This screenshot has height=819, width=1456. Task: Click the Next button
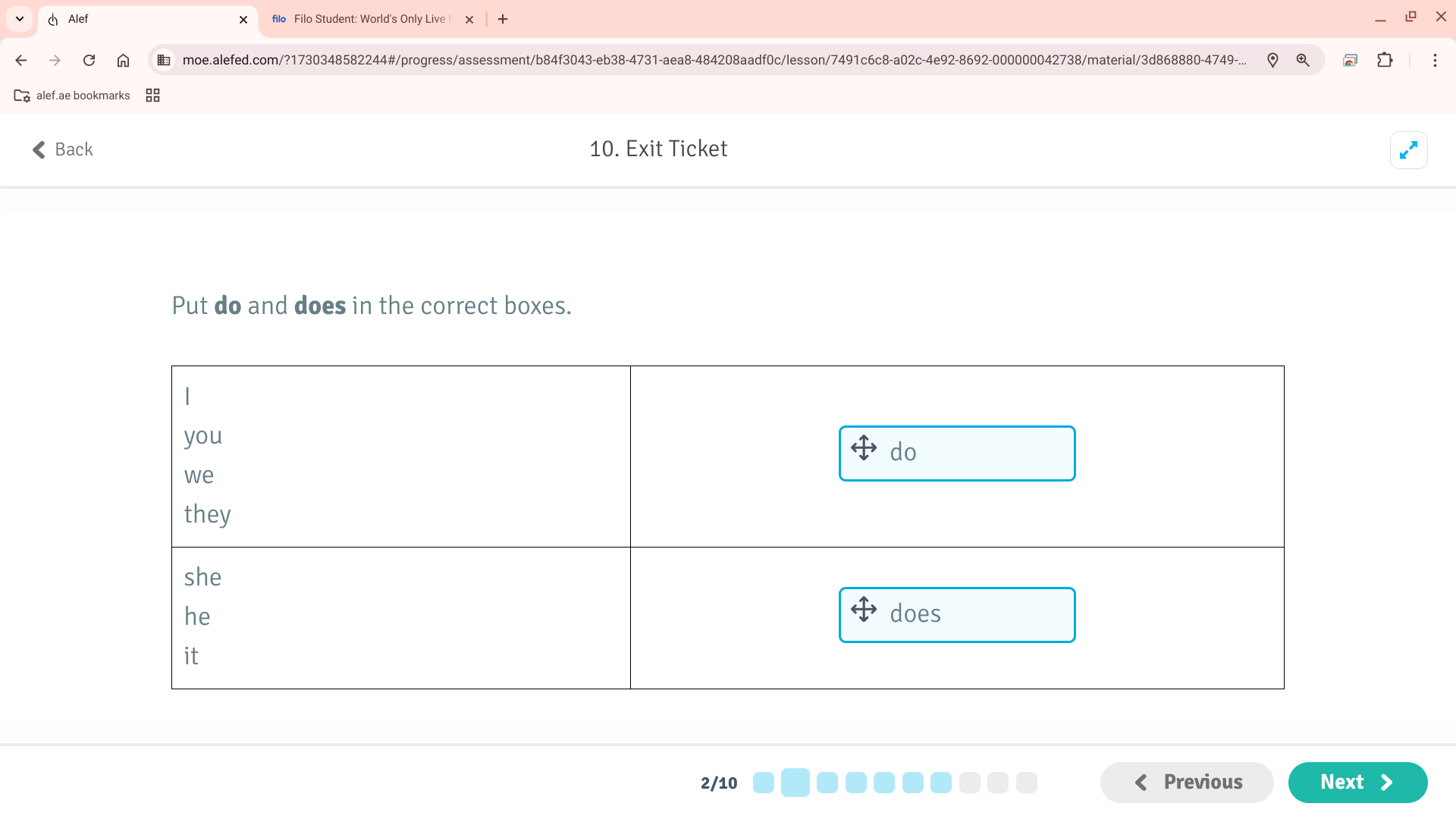(x=1357, y=782)
